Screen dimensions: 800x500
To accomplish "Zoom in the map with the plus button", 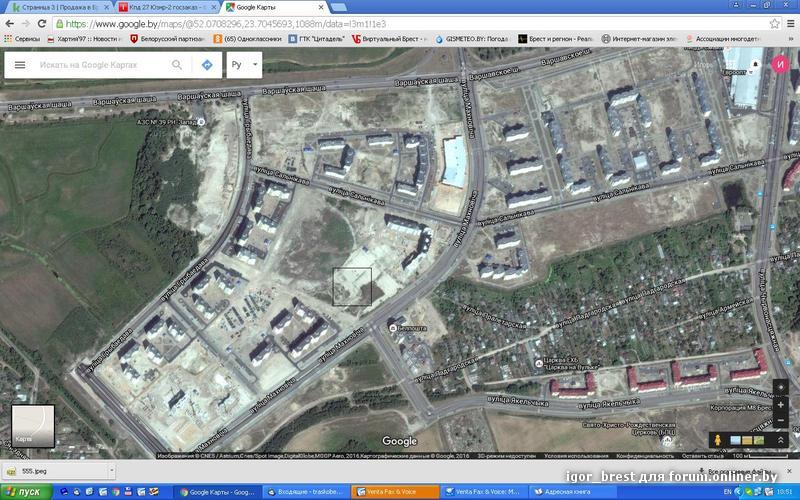I will (x=780, y=405).
